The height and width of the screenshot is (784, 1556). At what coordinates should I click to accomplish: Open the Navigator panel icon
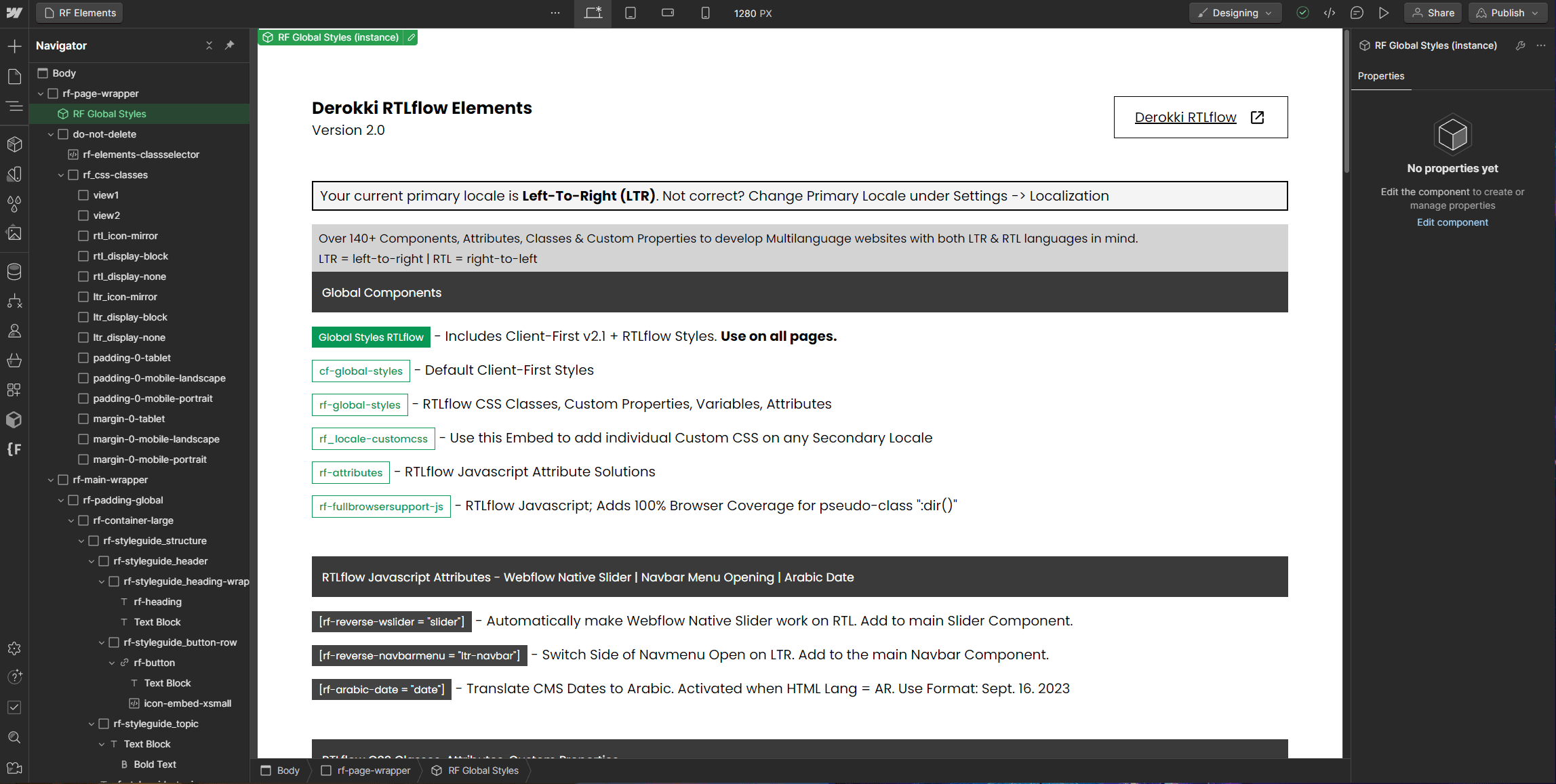coord(14,106)
